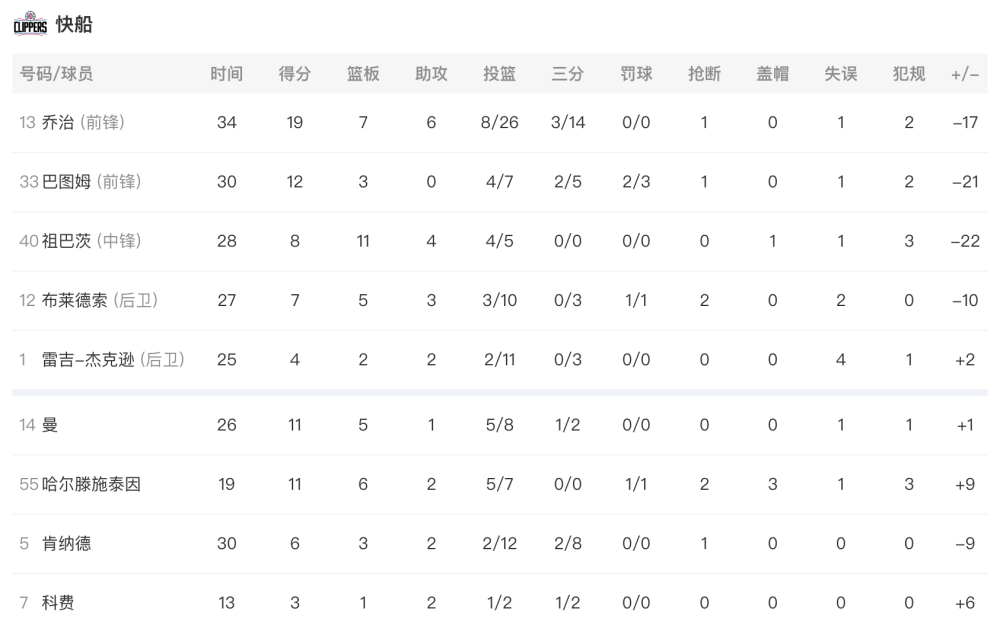Select bench player 曼
Viewport: 1000px width, 631px height.
pos(50,425)
